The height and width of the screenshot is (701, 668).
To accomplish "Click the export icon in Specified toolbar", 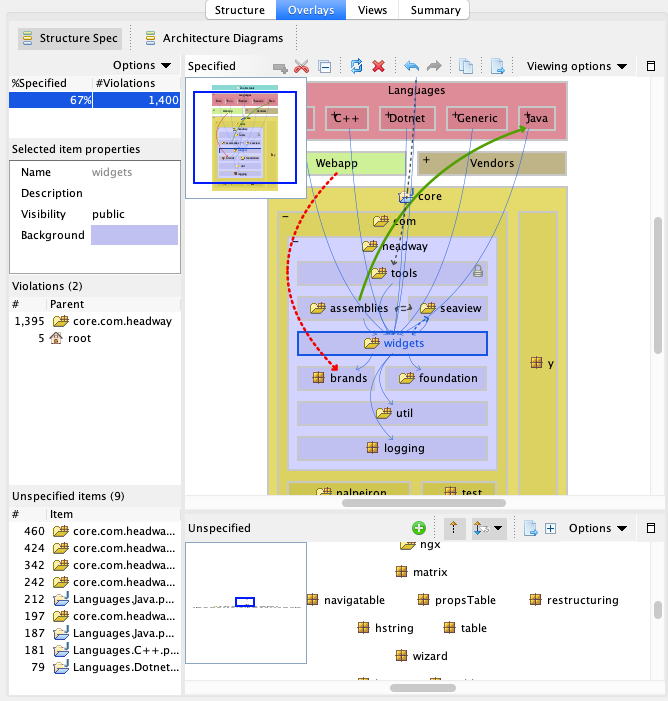I will (498, 67).
